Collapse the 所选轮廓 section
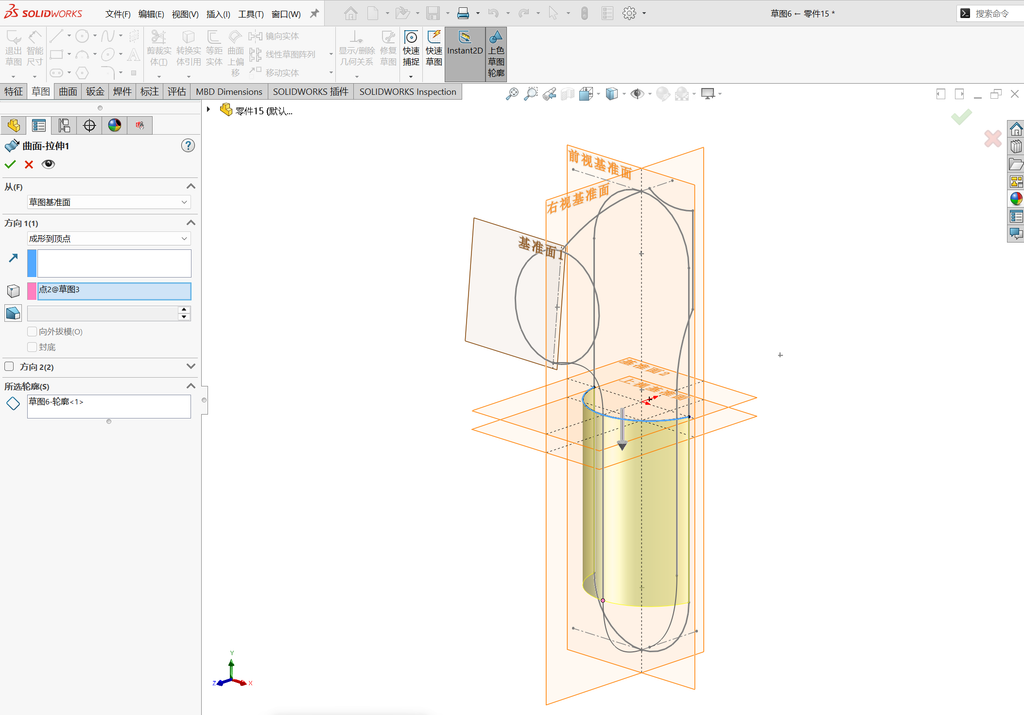1024x715 pixels. [x=191, y=386]
